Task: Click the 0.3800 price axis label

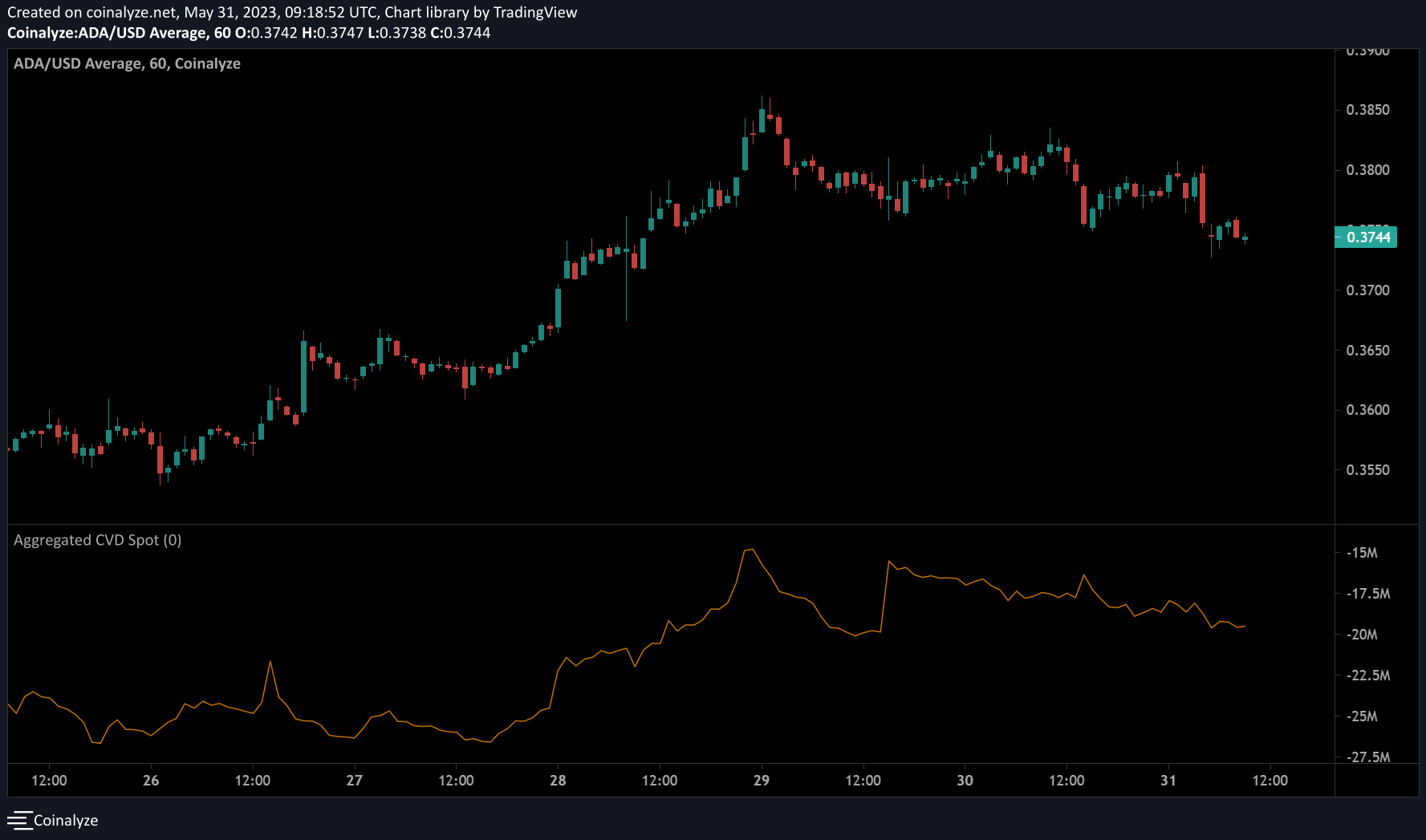Action: point(1367,170)
